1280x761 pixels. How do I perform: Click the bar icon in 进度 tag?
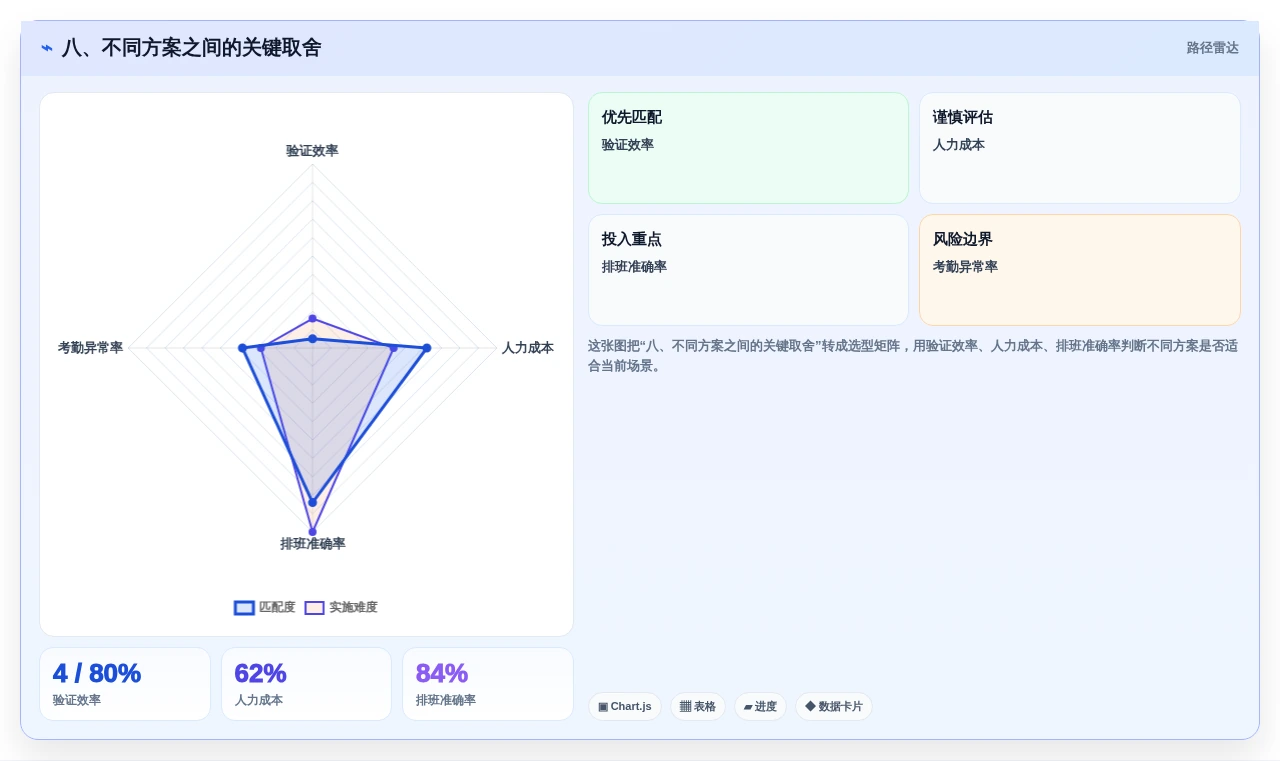click(748, 707)
